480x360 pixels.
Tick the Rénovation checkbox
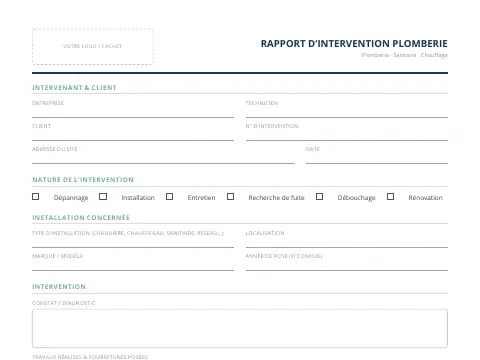pos(390,197)
